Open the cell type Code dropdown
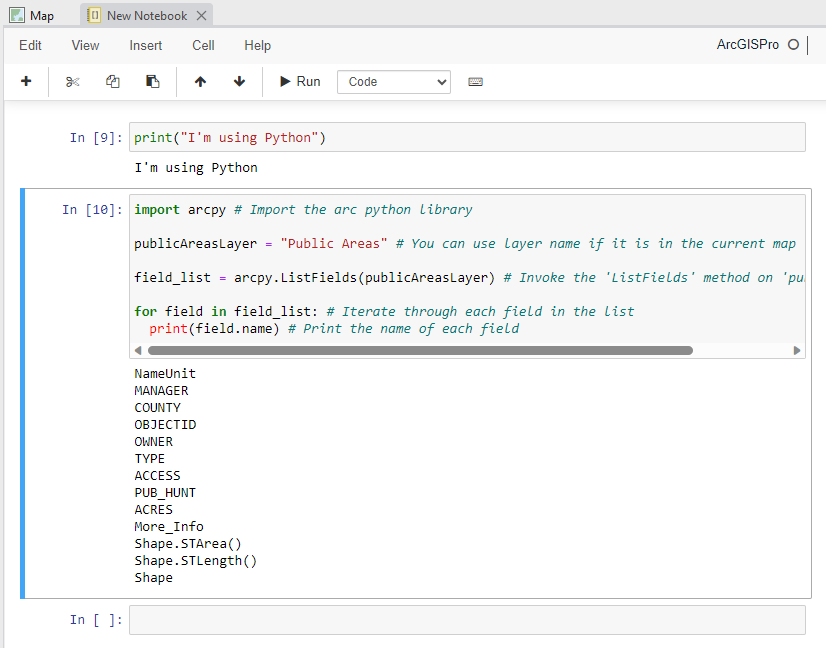 (394, 82)
